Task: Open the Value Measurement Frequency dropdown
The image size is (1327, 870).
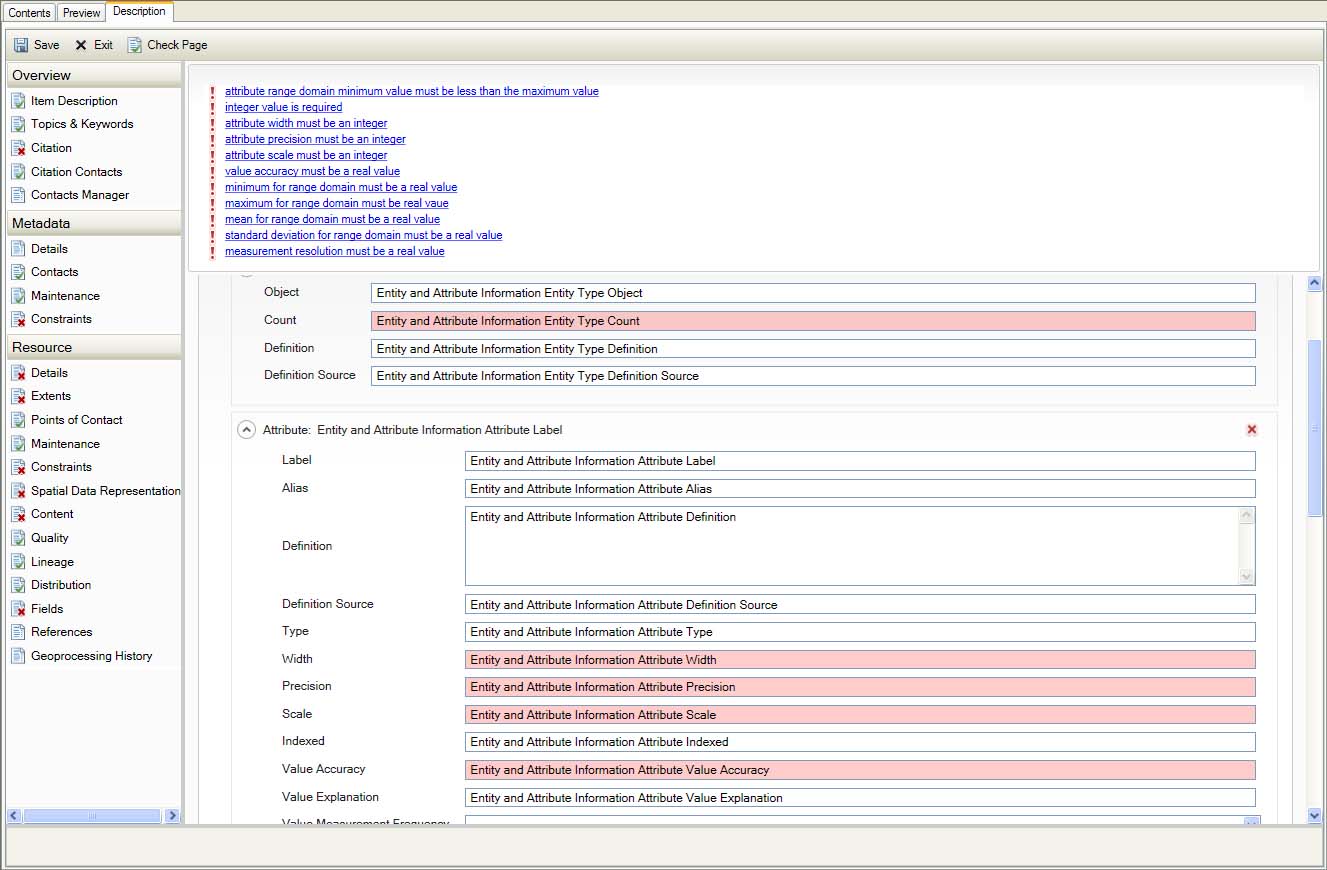Action: tap(1251, 822)
